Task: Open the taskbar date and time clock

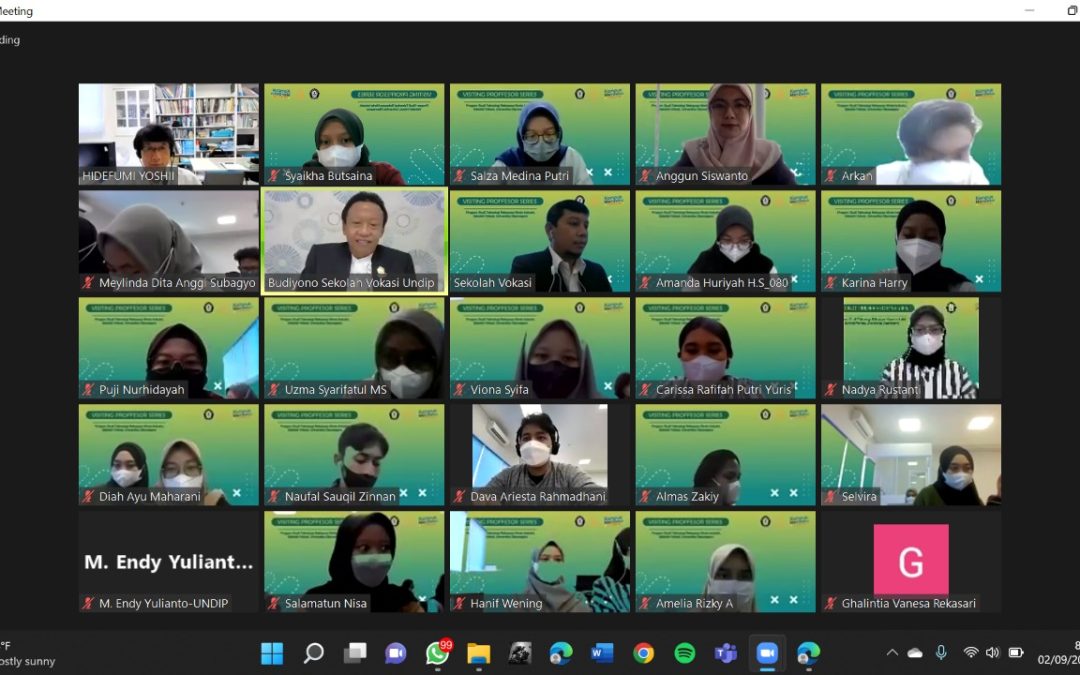Action: 1062,653
